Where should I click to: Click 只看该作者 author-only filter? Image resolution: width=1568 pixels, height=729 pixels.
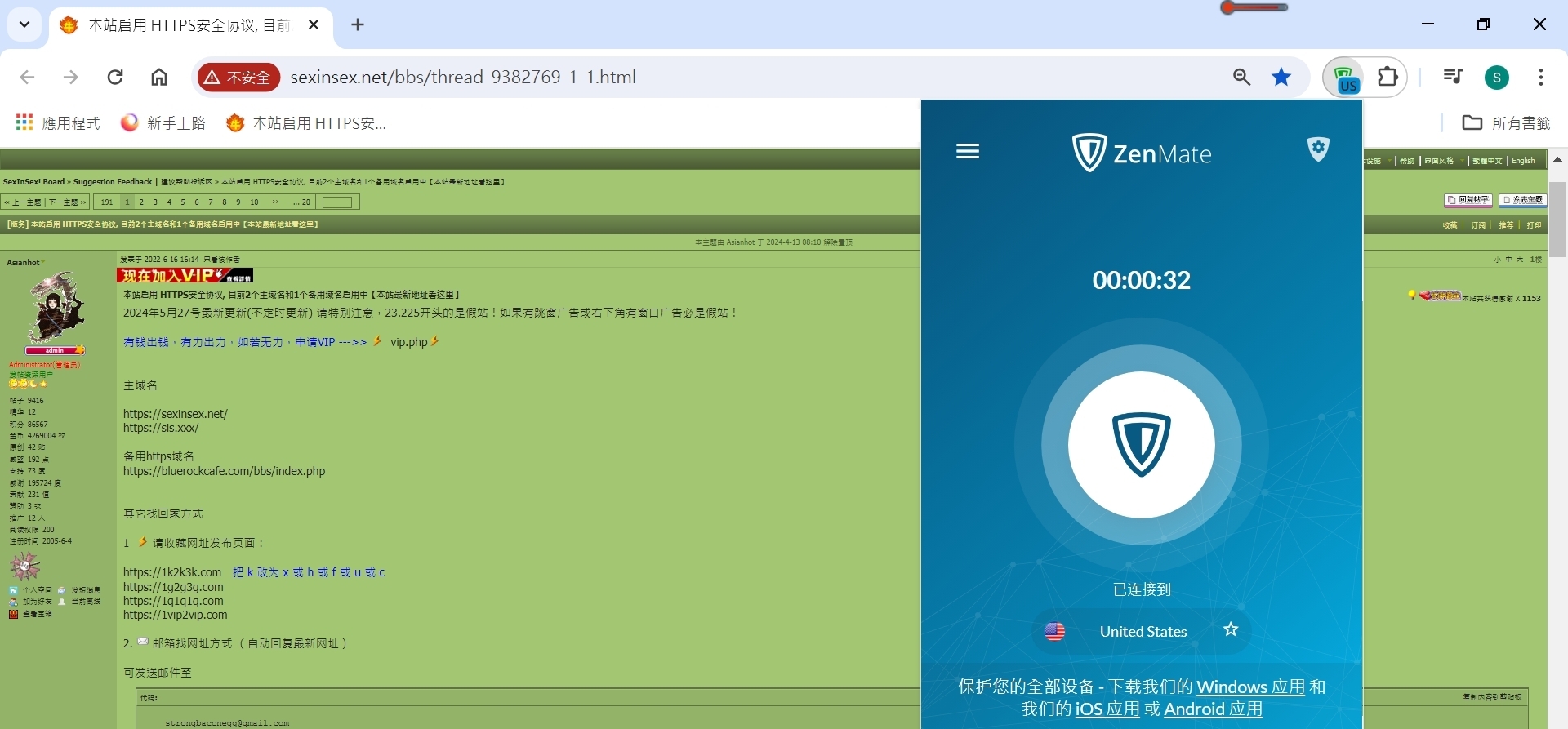point(221,260)
